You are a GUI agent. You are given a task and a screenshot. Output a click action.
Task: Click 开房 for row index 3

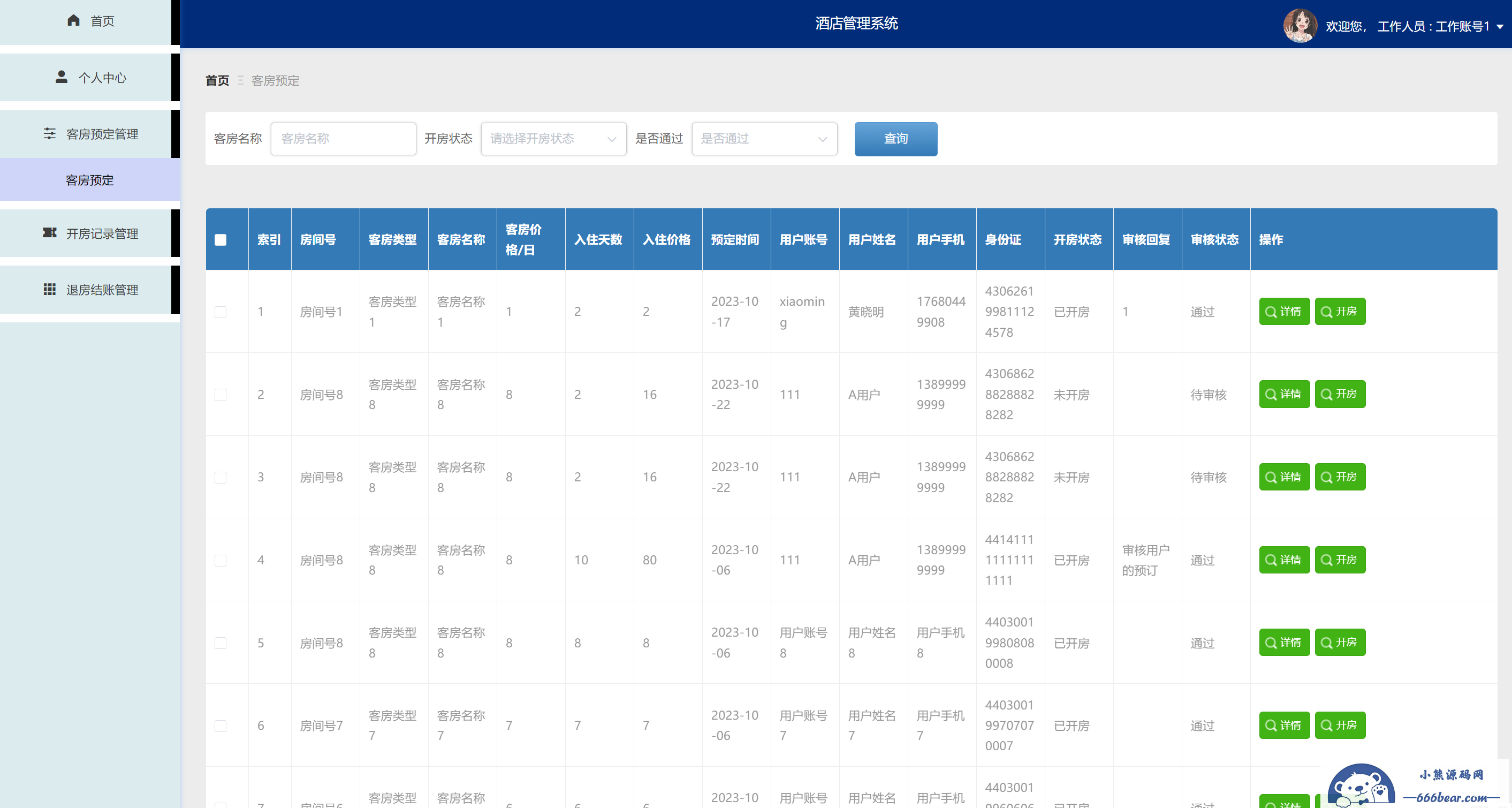[1340, 477]
